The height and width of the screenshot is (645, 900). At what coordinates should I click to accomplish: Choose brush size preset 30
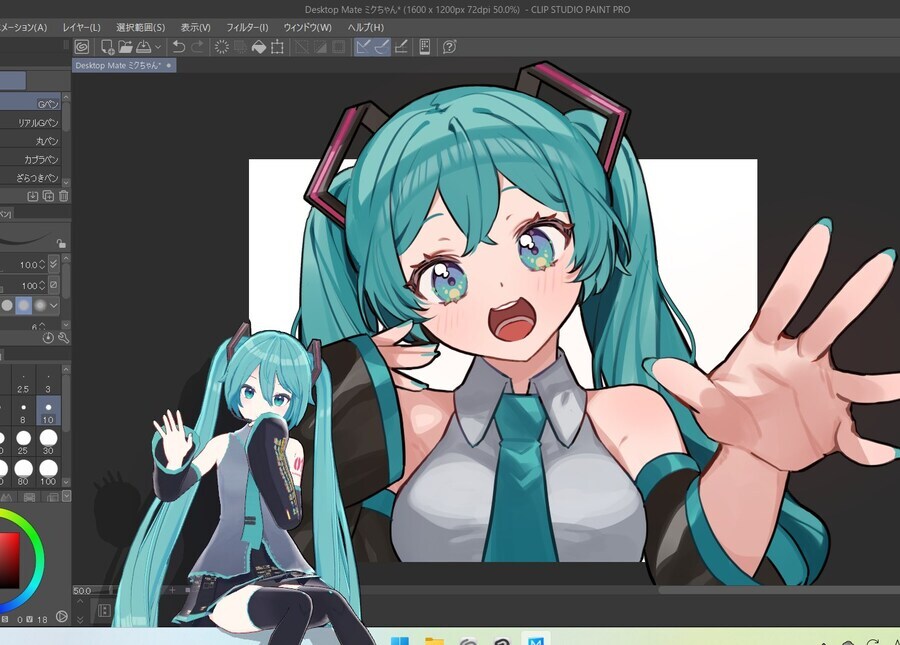click(x=48, y=442)
